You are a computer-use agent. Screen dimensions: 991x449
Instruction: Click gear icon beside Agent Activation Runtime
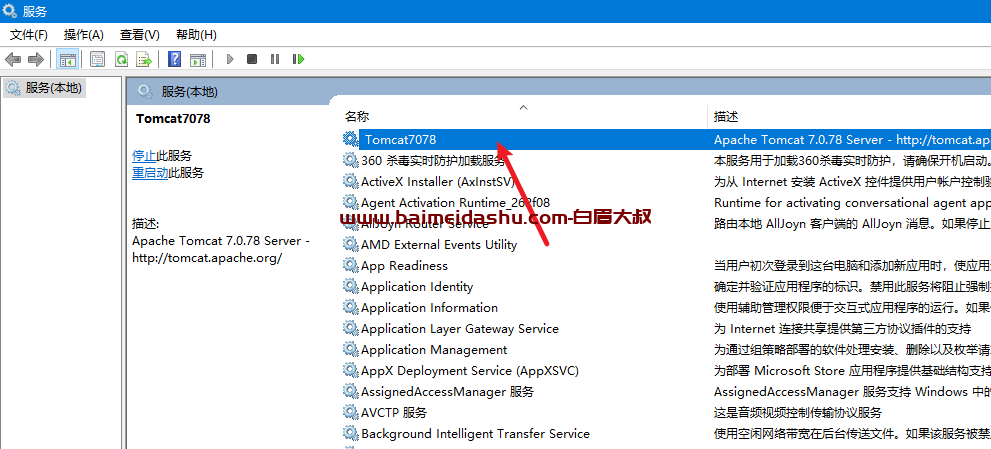click(x=350, y=202)
